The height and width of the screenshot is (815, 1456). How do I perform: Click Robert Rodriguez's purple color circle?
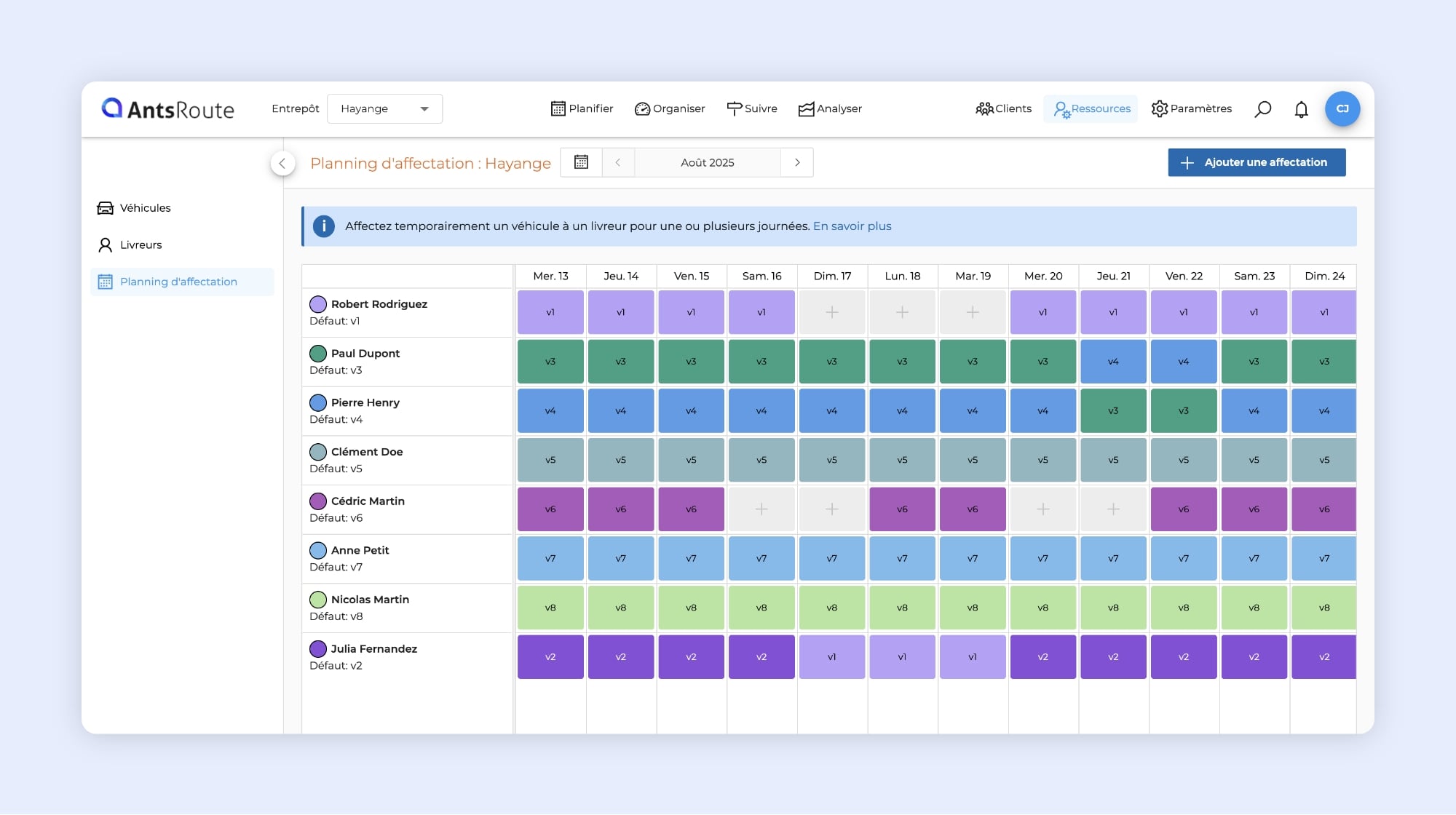click(318, 304)
